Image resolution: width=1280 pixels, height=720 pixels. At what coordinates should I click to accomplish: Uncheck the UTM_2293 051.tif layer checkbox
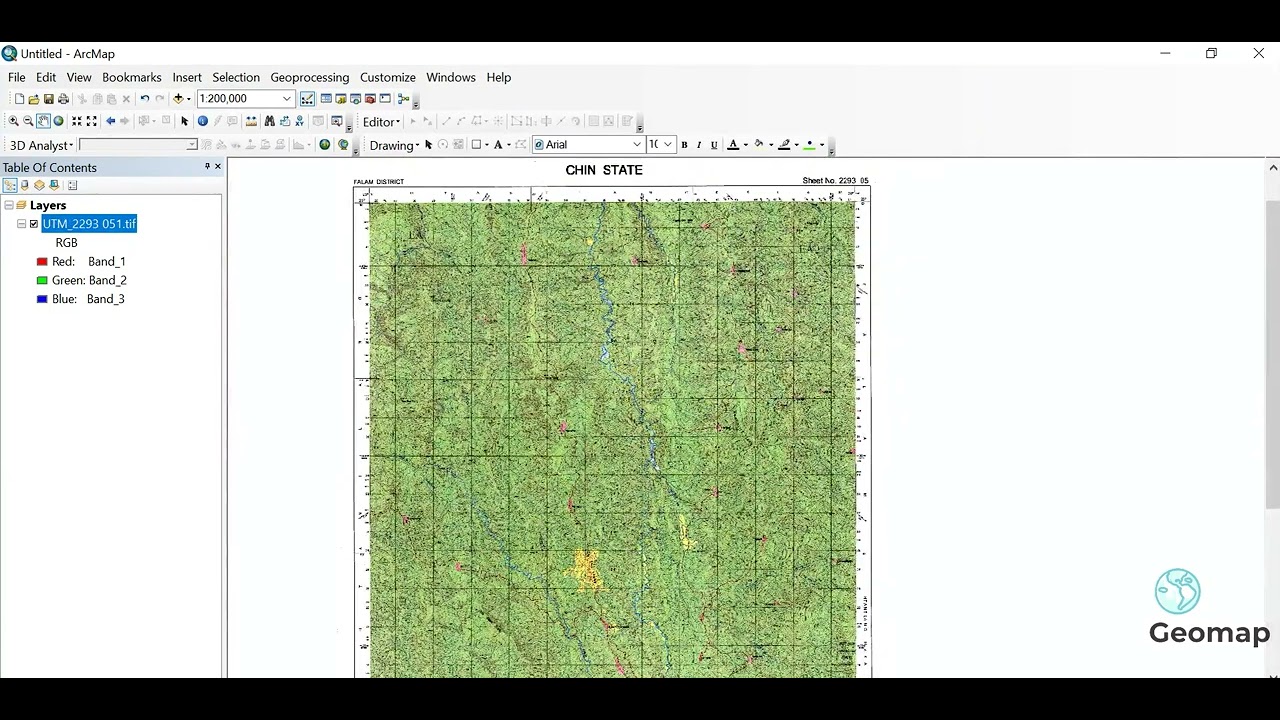tap(34, 224)
